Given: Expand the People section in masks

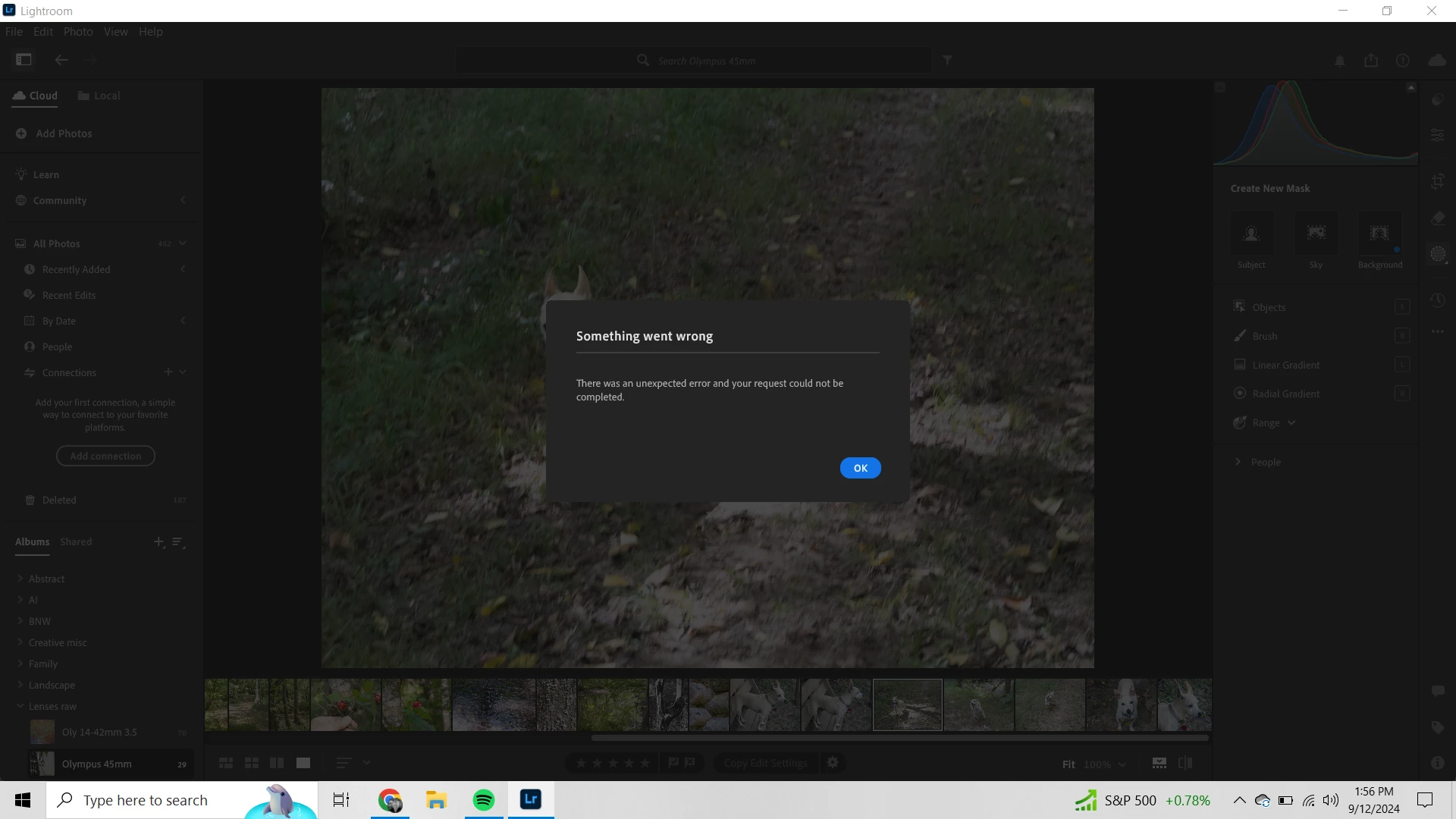Looking at the screenshot, I should [x=1238, y=462].
